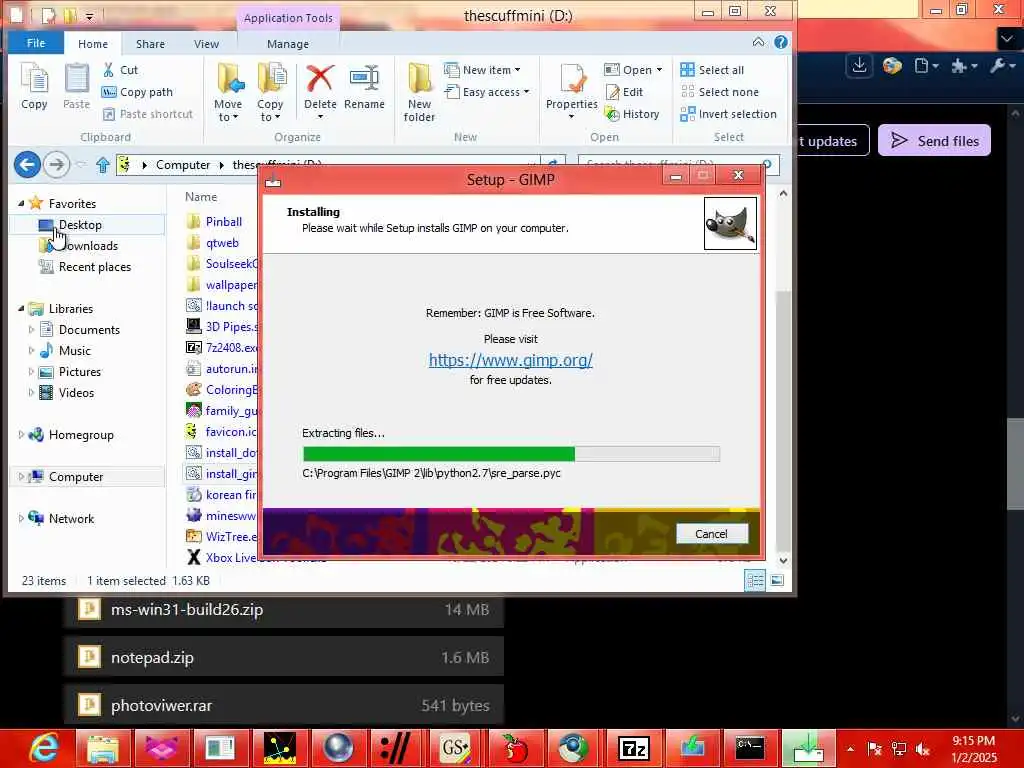Open the New item dropdown
Viewport: 1024px width, 768px height.
(482, 70)
